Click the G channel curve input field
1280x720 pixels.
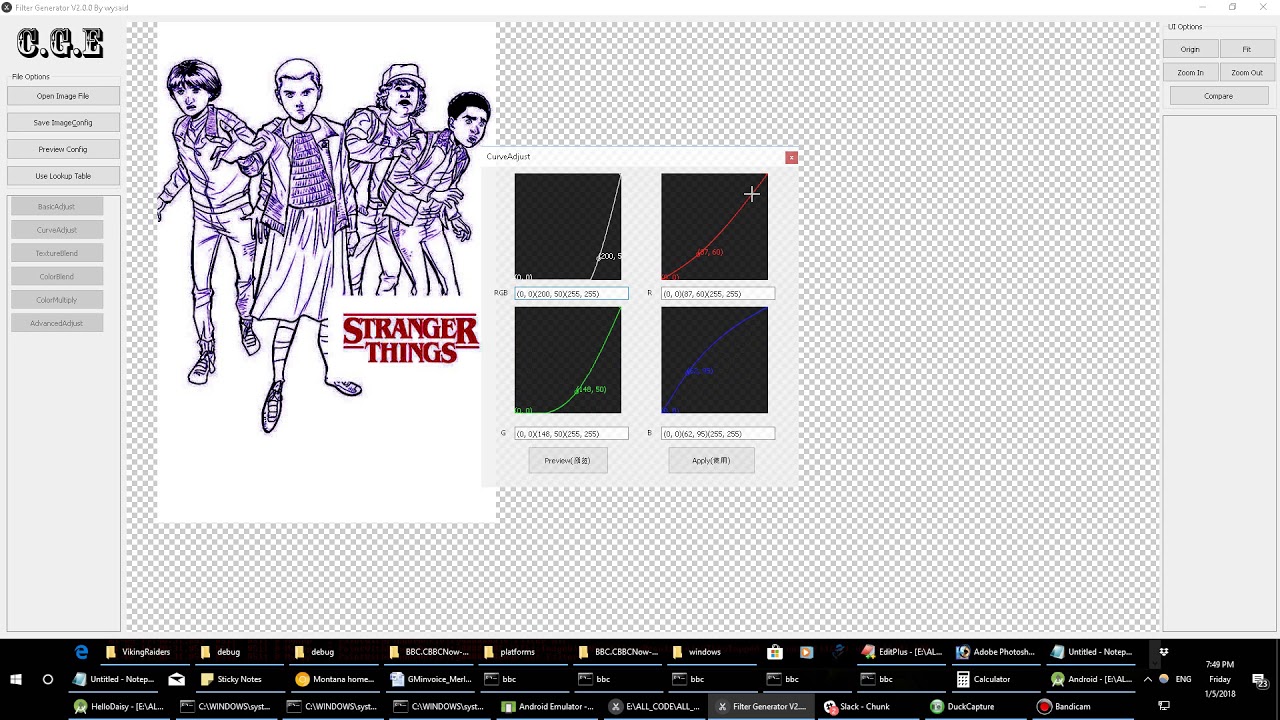click(571, 434)
